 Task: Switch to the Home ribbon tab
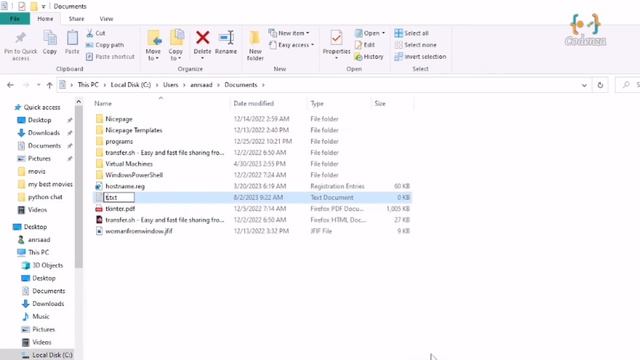pos(45,19)
